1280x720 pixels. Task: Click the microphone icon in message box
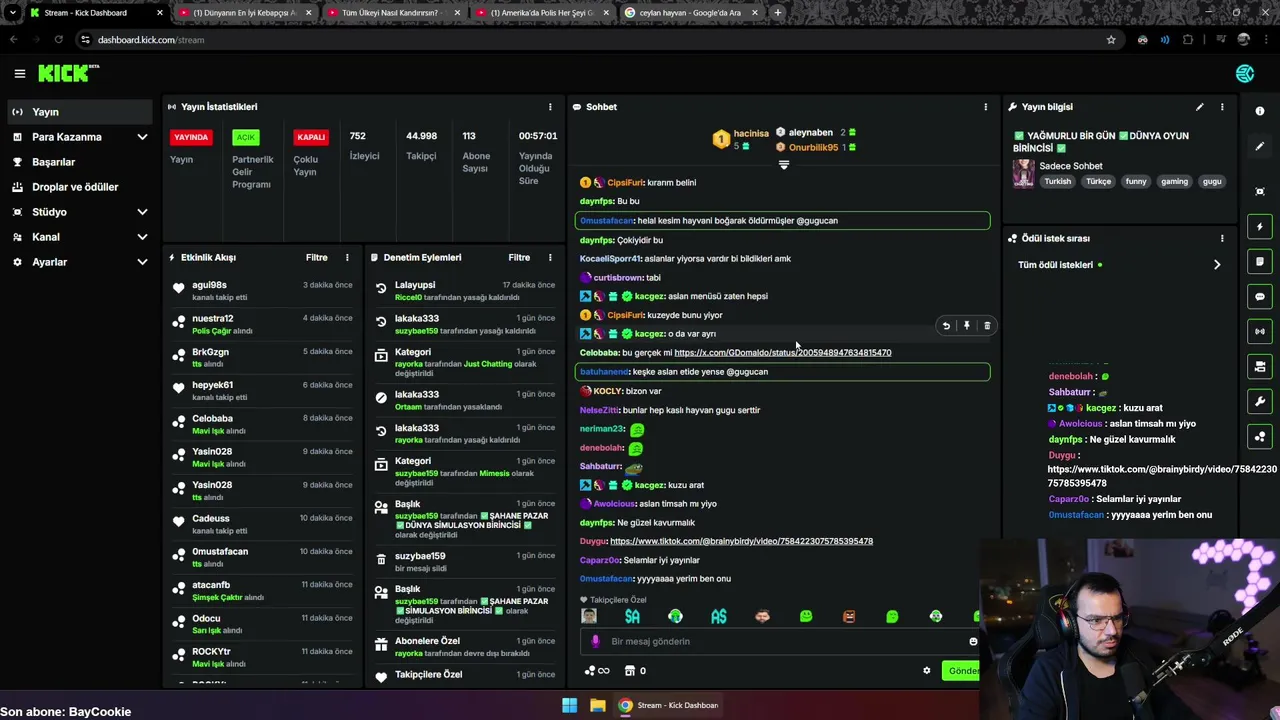click(x=596, y=641)
